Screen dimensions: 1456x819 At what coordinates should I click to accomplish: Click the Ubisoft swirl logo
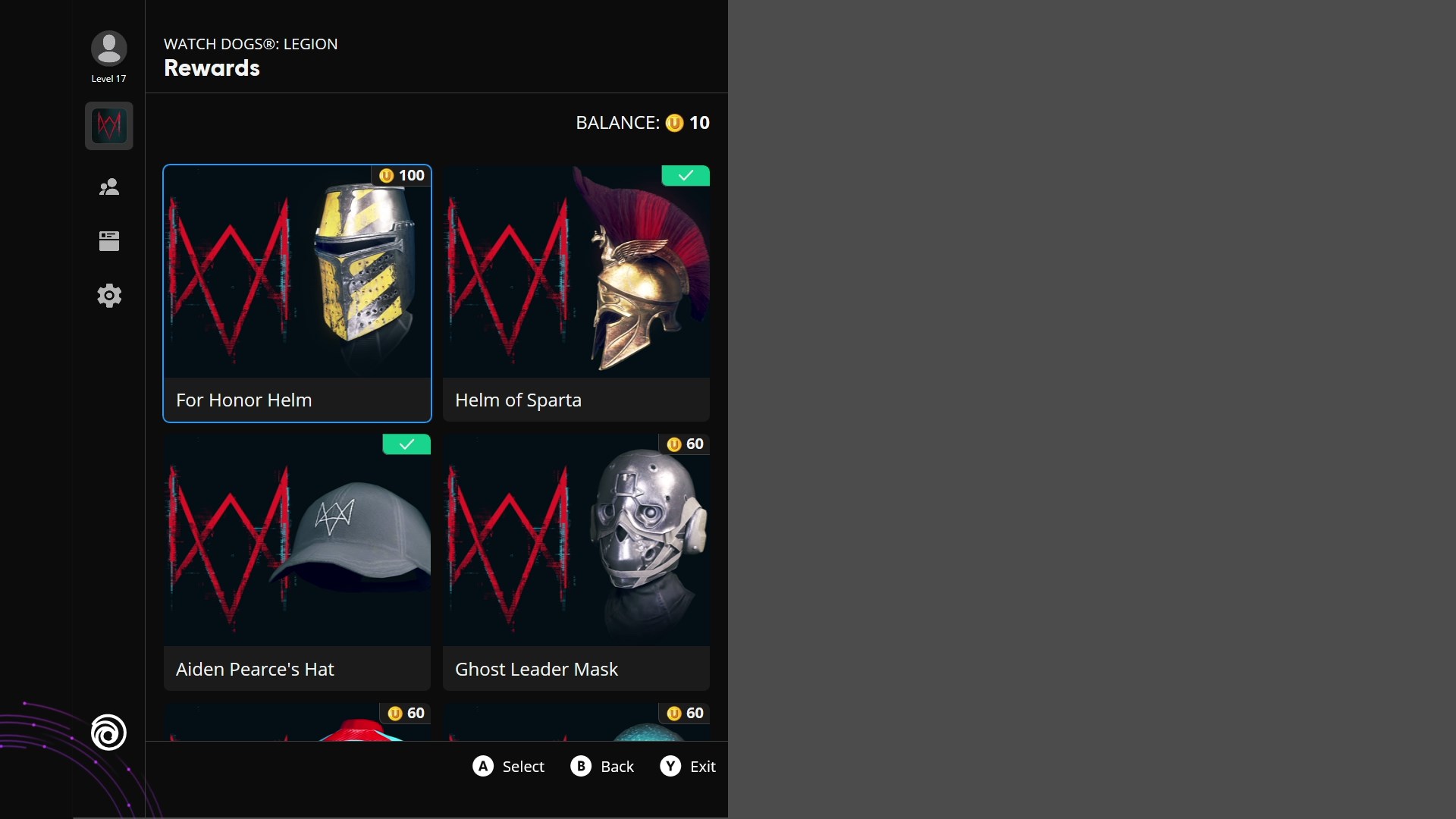point(108,733)
